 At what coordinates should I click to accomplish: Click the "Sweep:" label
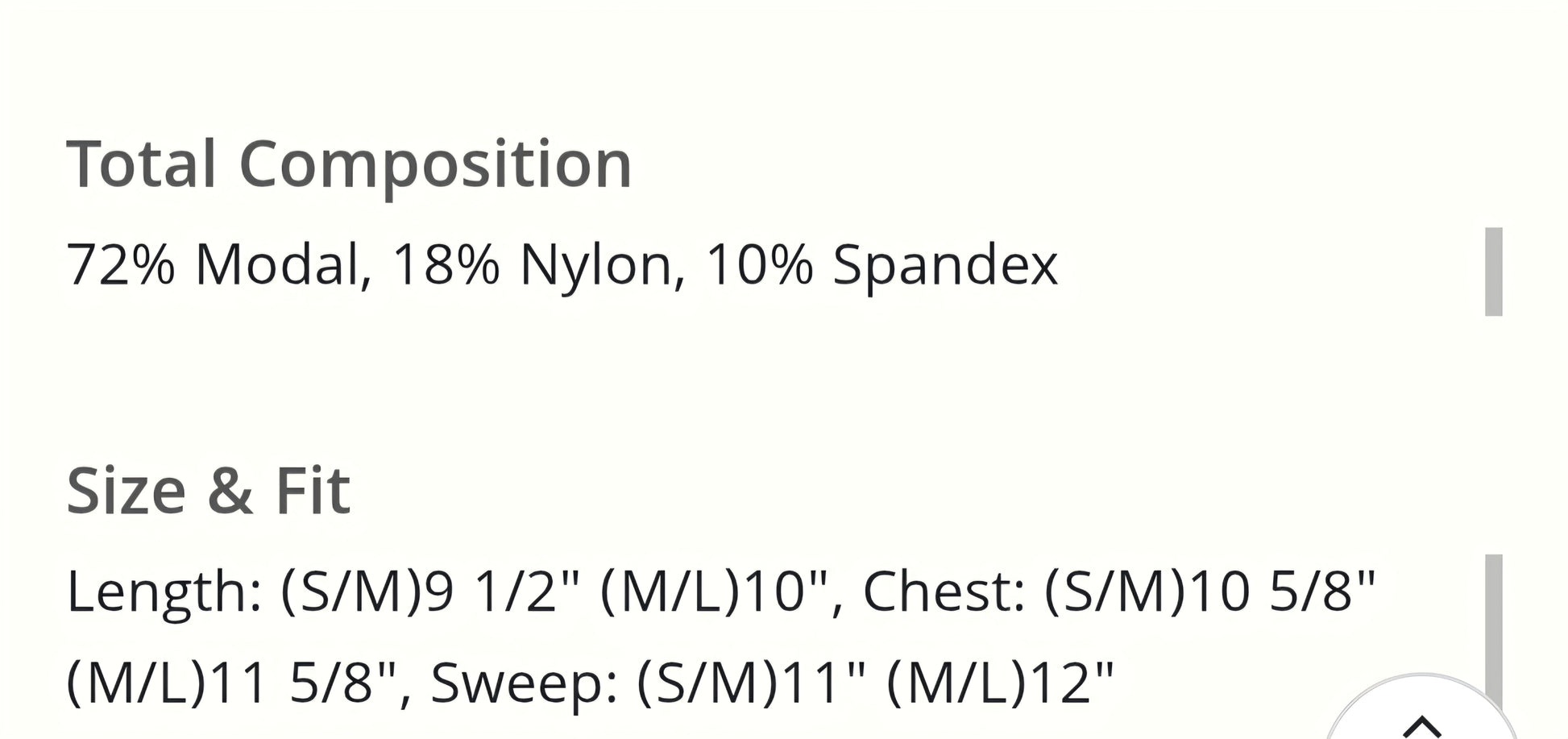click(525, 683)
